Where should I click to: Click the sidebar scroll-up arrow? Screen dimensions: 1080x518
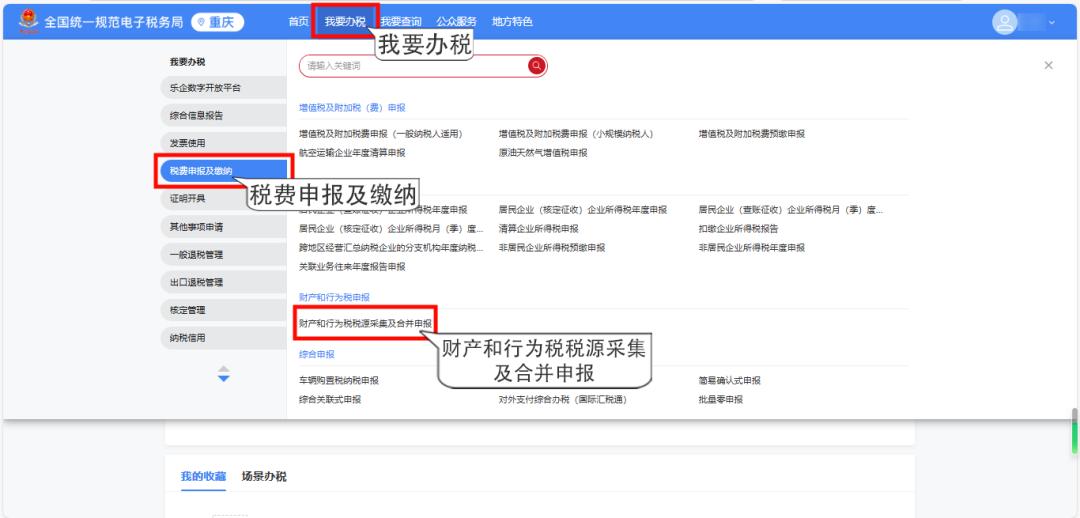point(224,369)
